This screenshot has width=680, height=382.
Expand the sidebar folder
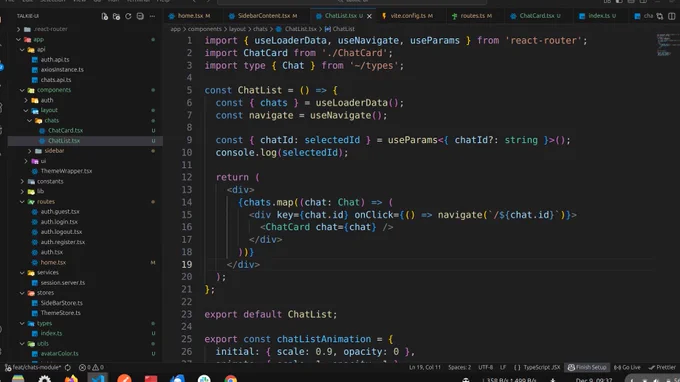coord(54,151)
